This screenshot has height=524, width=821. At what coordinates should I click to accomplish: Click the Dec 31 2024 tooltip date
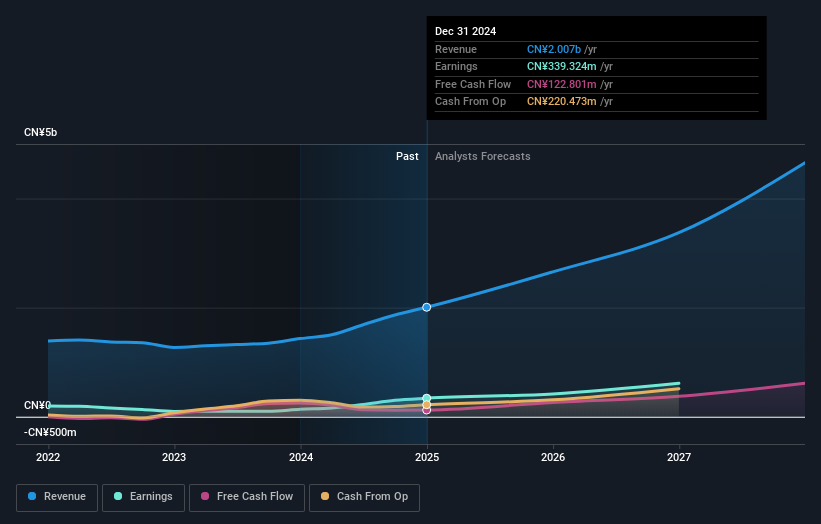(x=465, y=31)
